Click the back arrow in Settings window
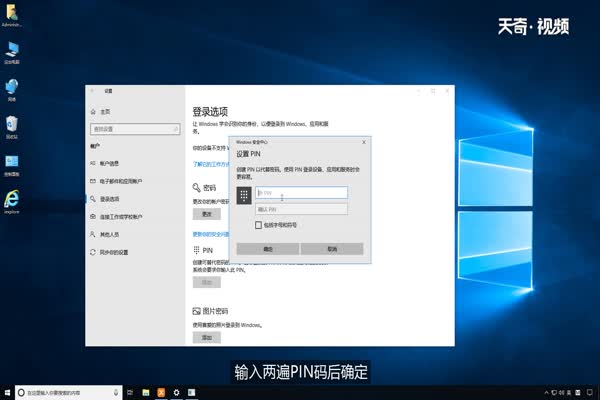Screen dimensions: 600x400 [92, 91]
